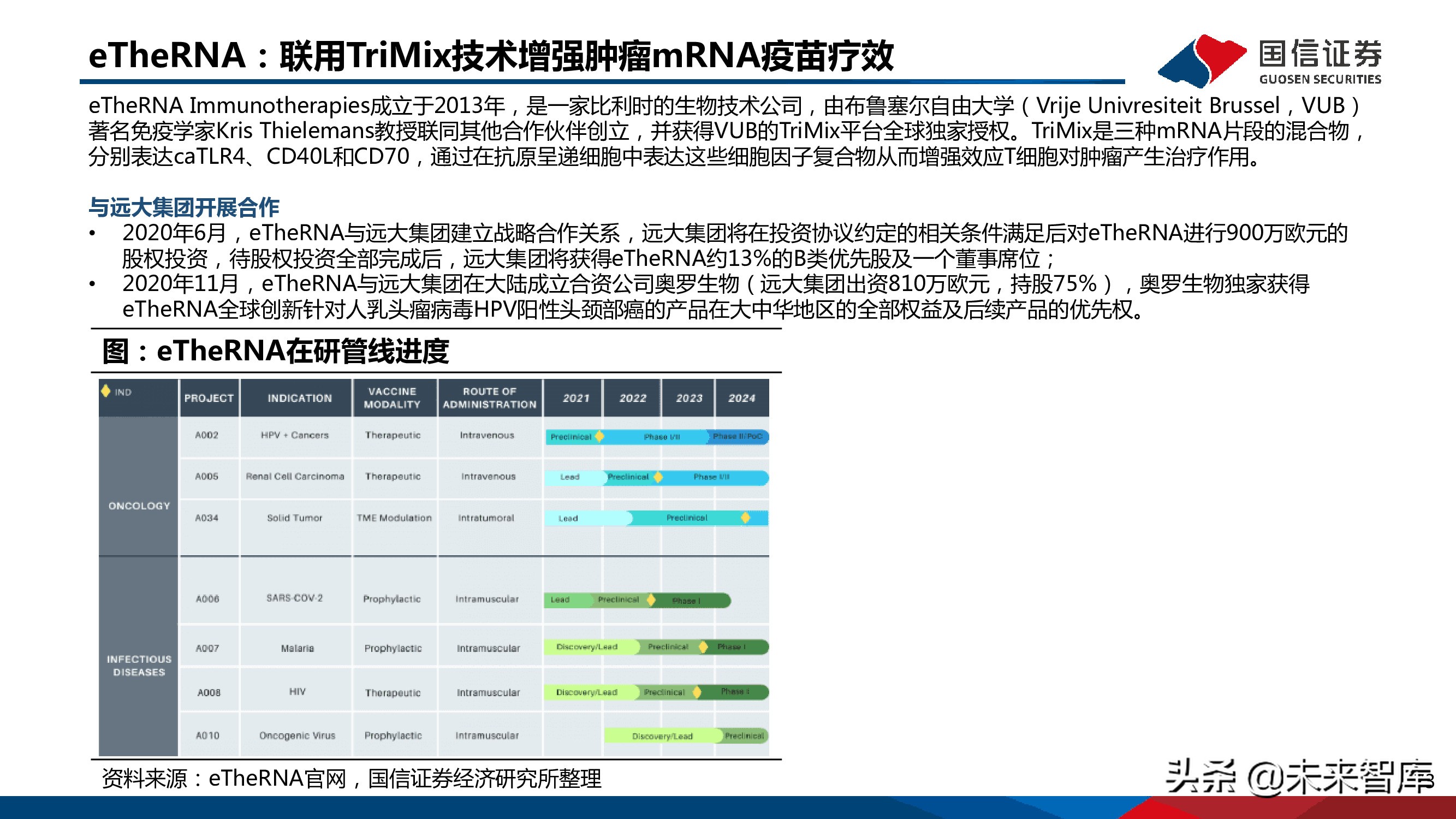Select the PROJECT column header
Image resolution: width=1456 pixels, height=819 pixels.
coord(209,398)
